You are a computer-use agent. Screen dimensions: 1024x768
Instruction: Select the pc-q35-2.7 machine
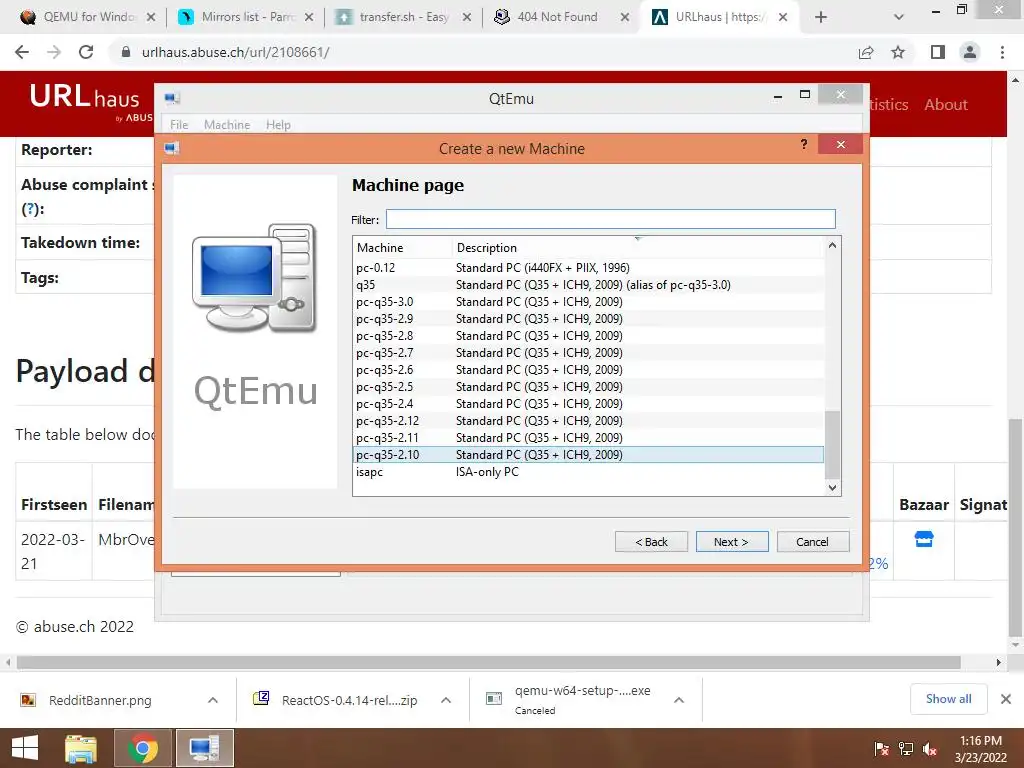click(588, 353)
